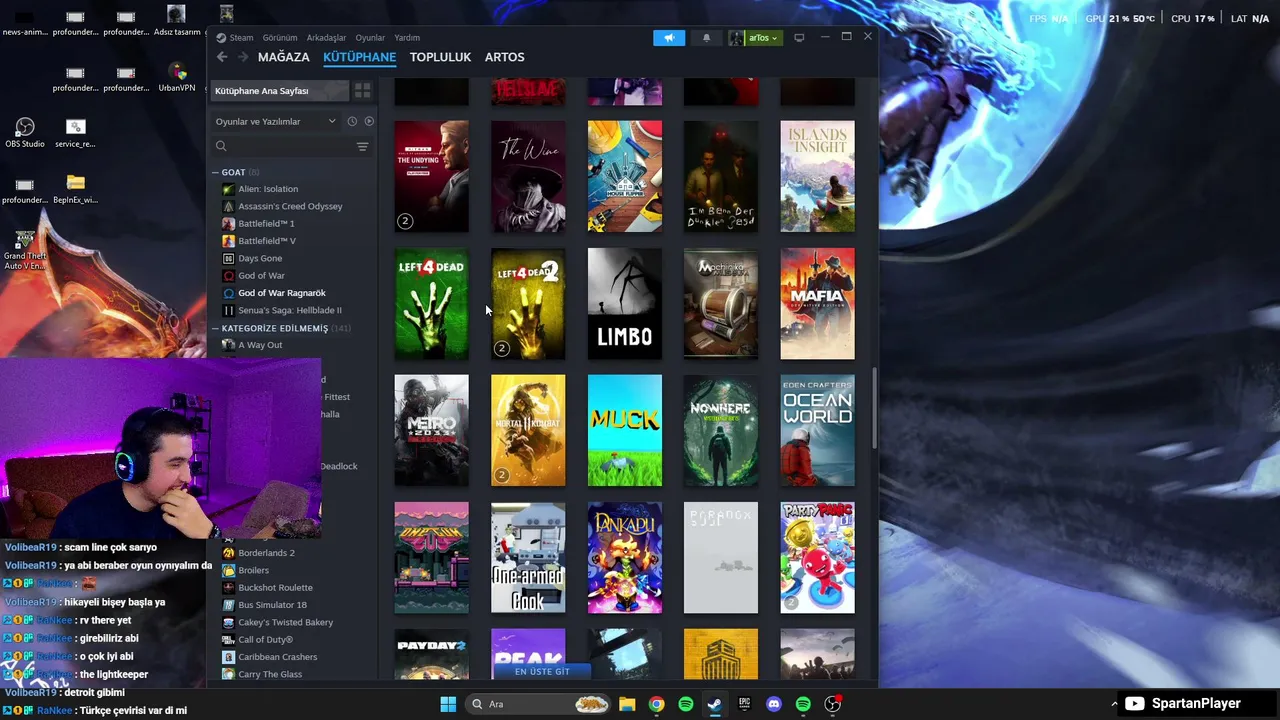The width and height of the screenshot is (1280, 720).
Task: Open the Mafia Definitive Edition cover
Action: click(x=818, y=304)
